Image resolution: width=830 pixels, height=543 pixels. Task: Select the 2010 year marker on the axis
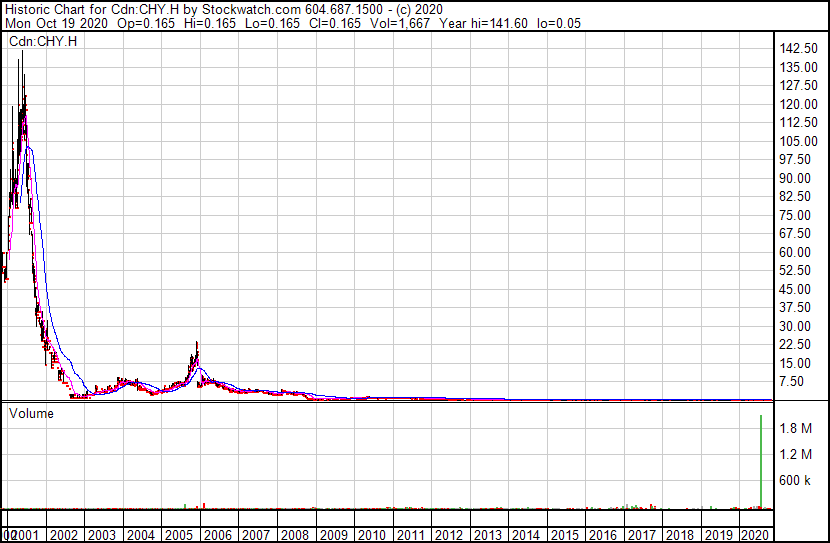tap(371, 535)
